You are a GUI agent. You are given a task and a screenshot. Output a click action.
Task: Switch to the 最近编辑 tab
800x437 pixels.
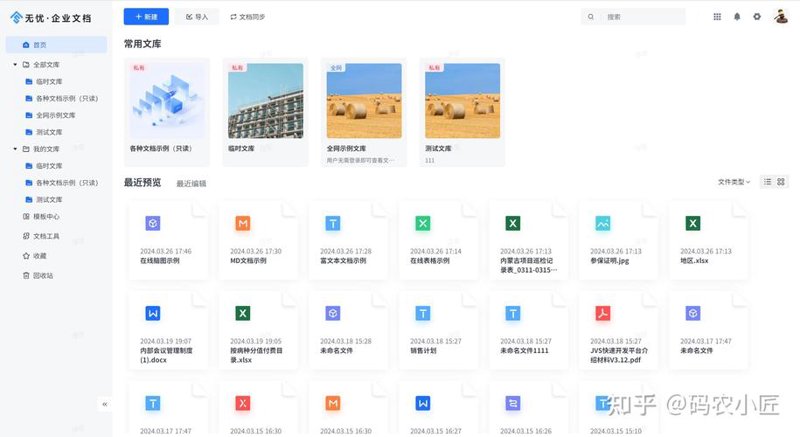tap(191, 184)
